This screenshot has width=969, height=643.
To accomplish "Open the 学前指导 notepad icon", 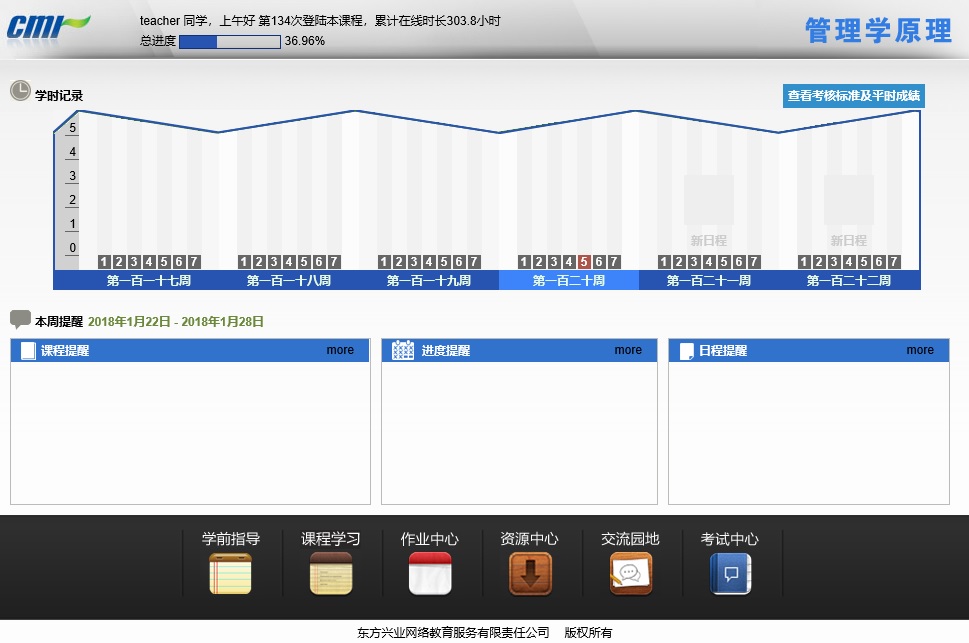I will [230, 574].
